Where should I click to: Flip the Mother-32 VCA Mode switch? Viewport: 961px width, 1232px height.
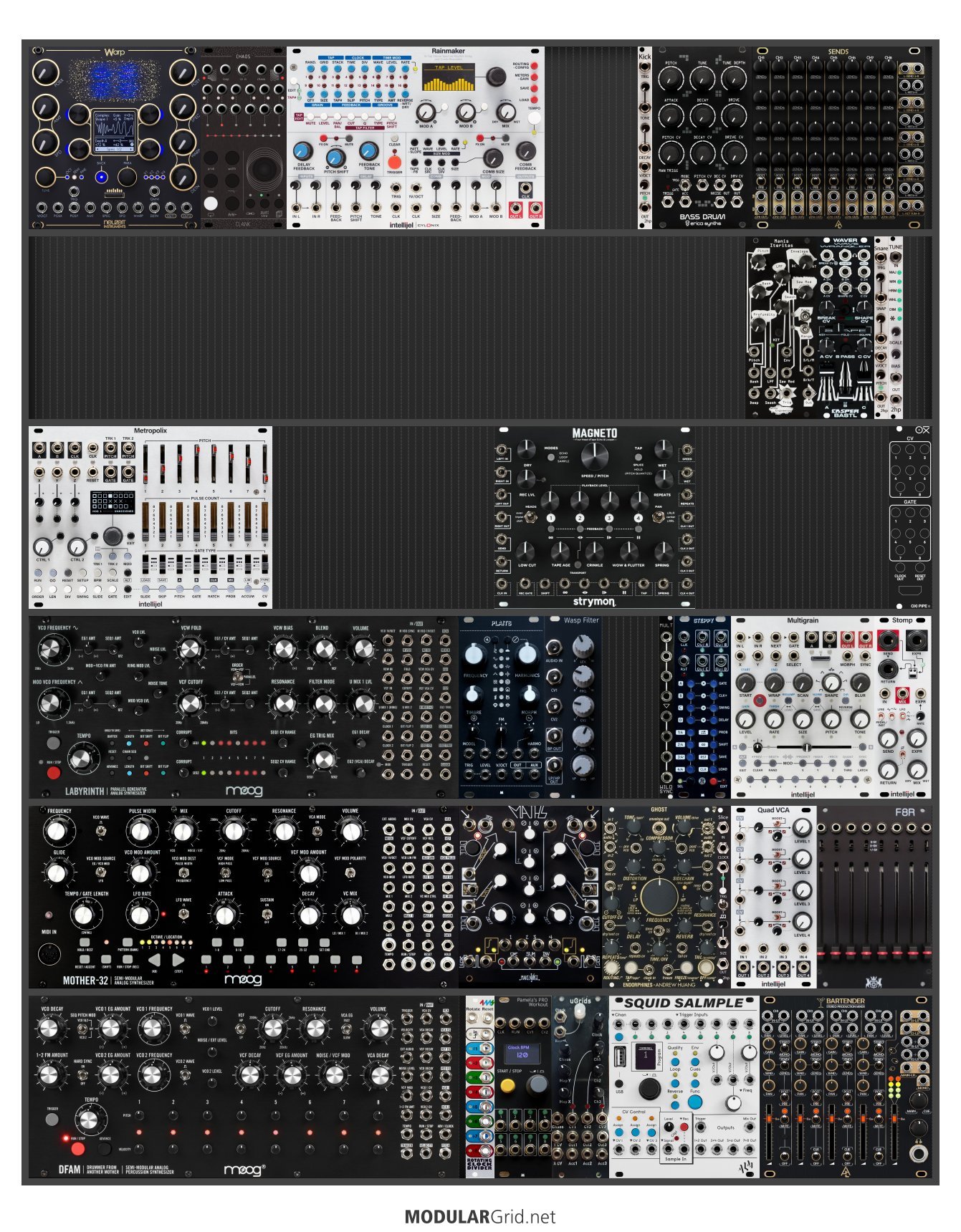pos(316,831)
